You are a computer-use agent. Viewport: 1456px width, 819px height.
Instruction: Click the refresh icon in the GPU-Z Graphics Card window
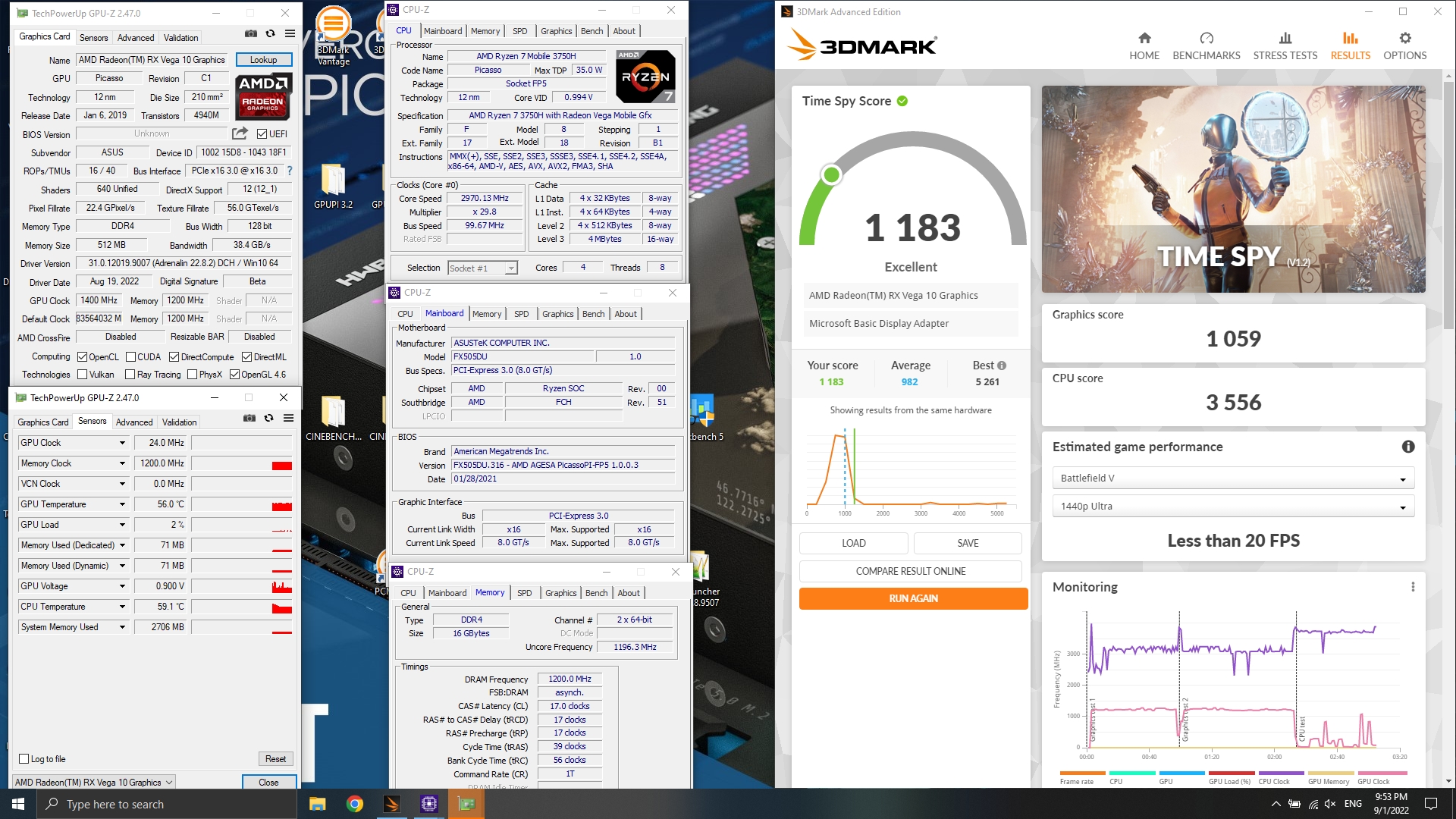[x=271, y=33]
